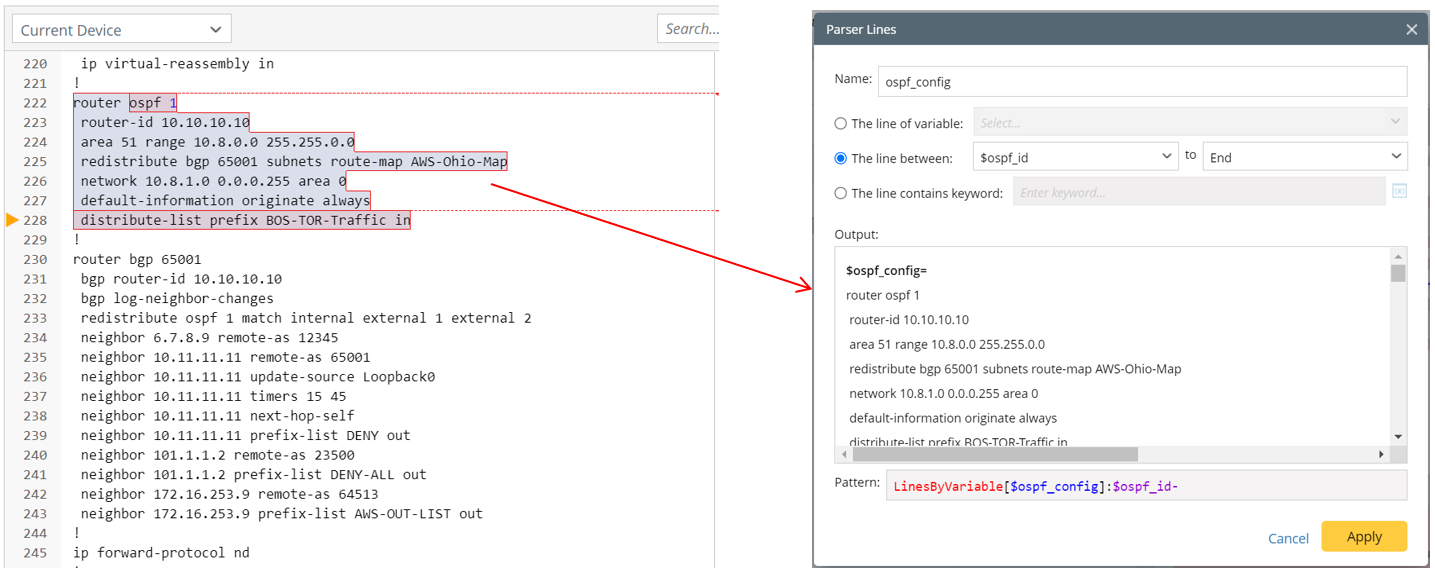Click 'distribute-list prefix BOS-TOR-Traffic in' line 228
The image size is (1435, 574).
tap(245, 220)
